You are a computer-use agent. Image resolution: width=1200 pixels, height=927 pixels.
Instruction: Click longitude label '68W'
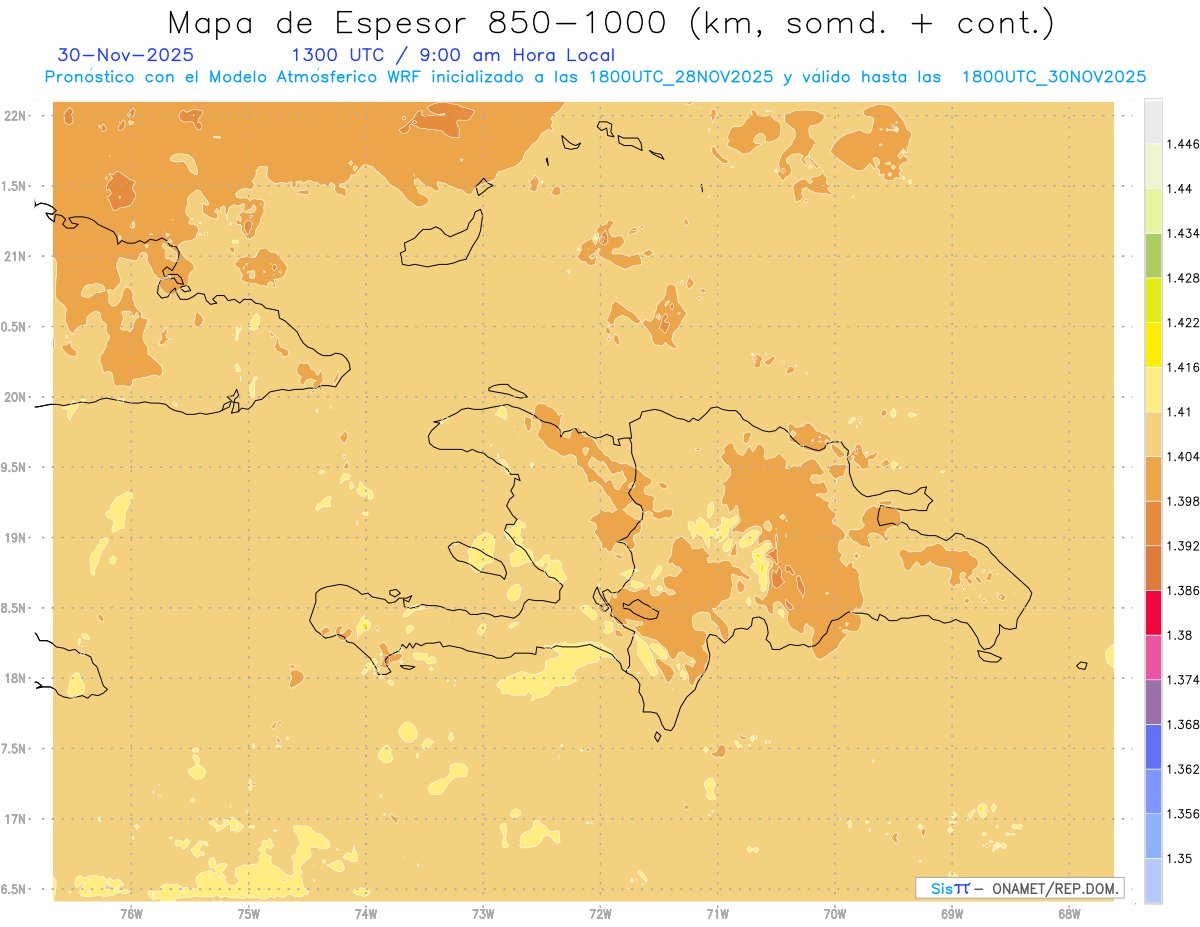1069,914
